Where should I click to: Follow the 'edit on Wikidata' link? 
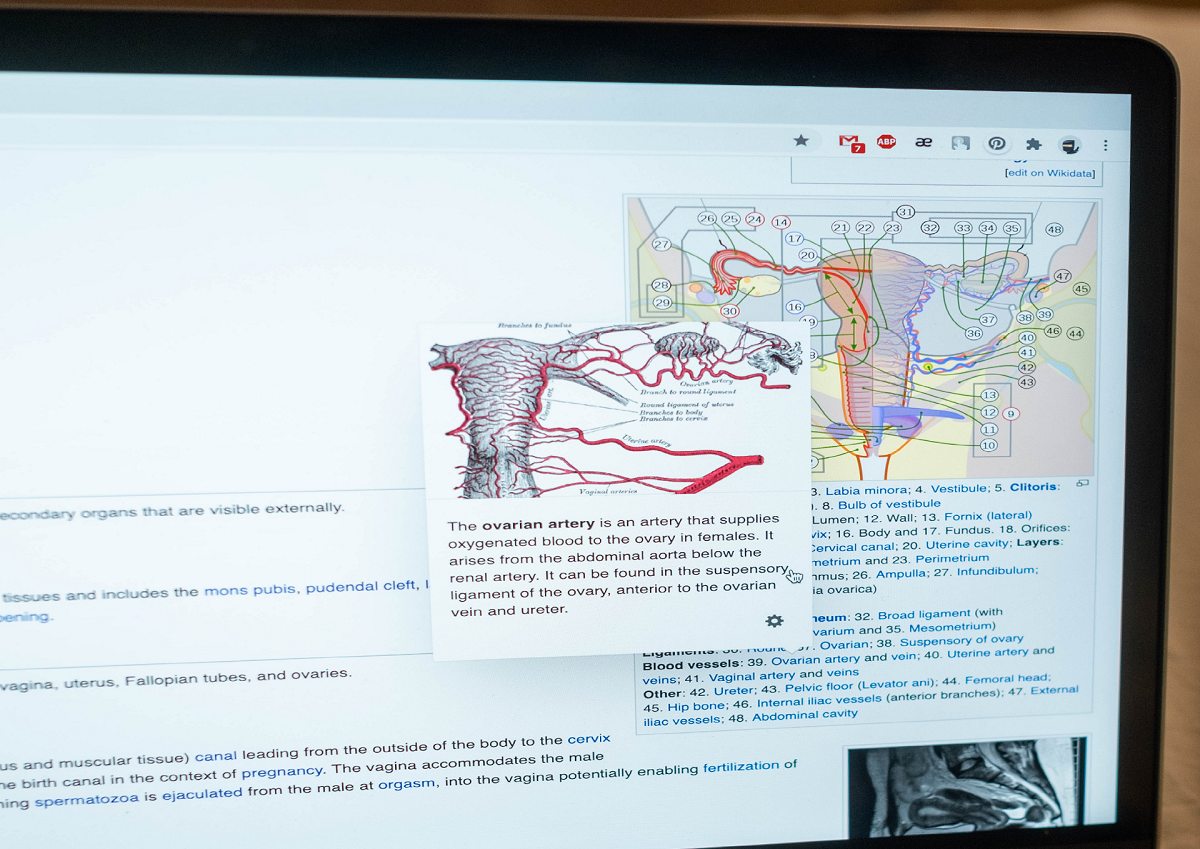1050,173
